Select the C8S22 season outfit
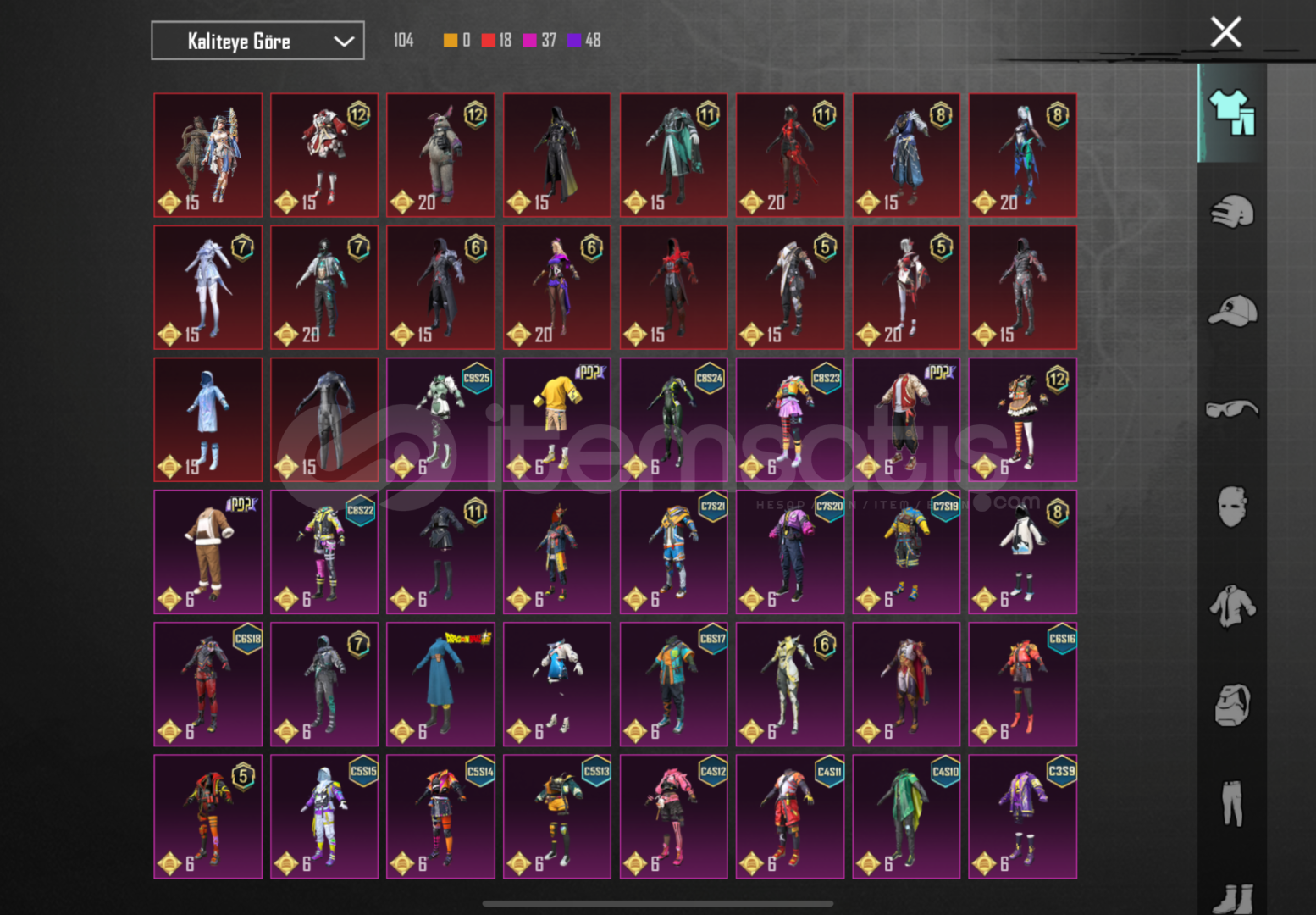 click(324, 552)
